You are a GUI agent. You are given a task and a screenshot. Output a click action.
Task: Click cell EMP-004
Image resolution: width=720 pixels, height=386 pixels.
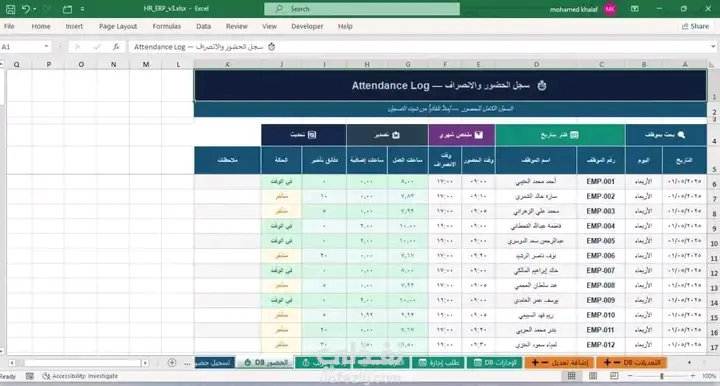click(601, 226)
